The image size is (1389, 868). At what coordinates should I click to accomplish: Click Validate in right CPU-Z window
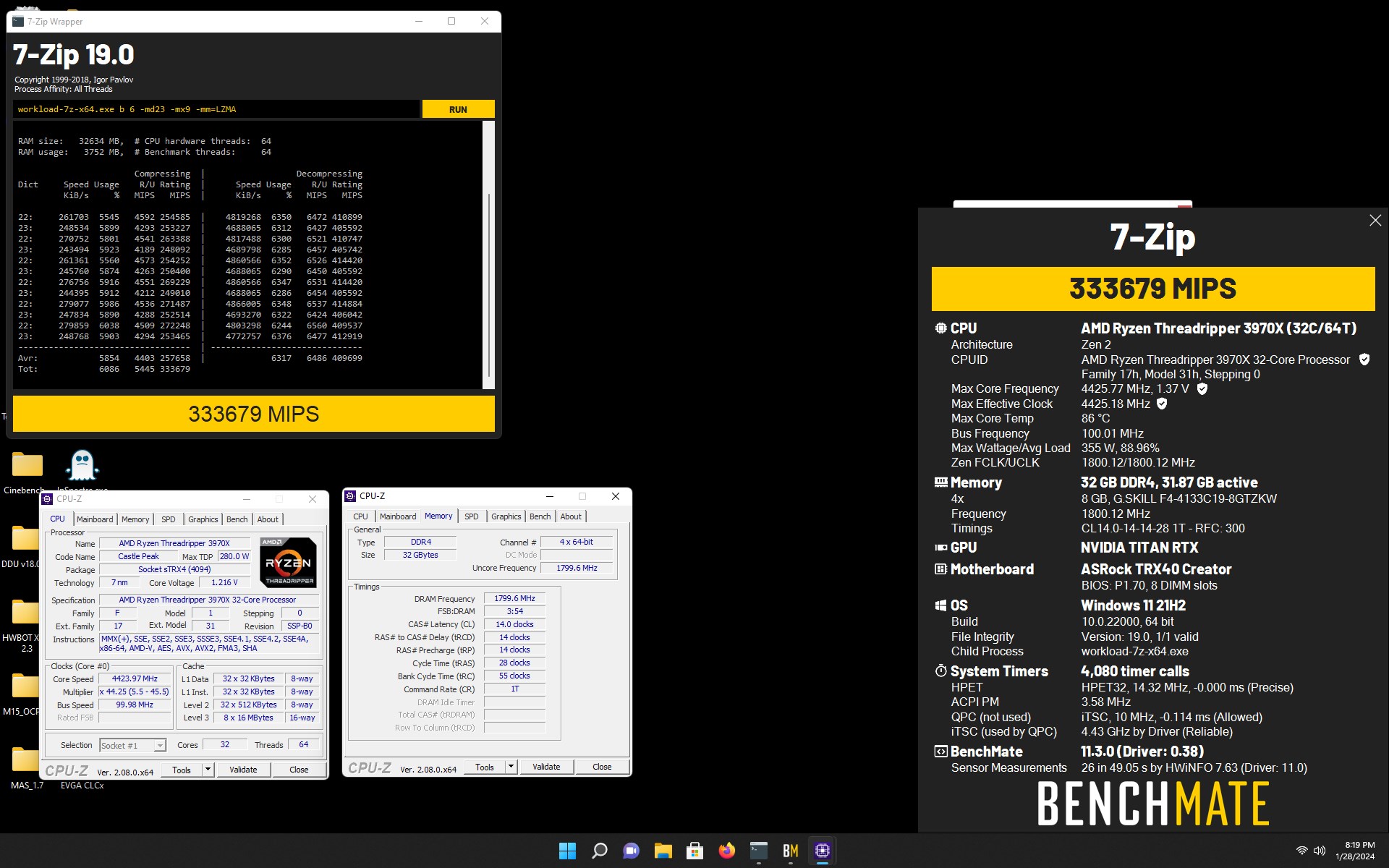pyautogui.click(x=546, y=767)
